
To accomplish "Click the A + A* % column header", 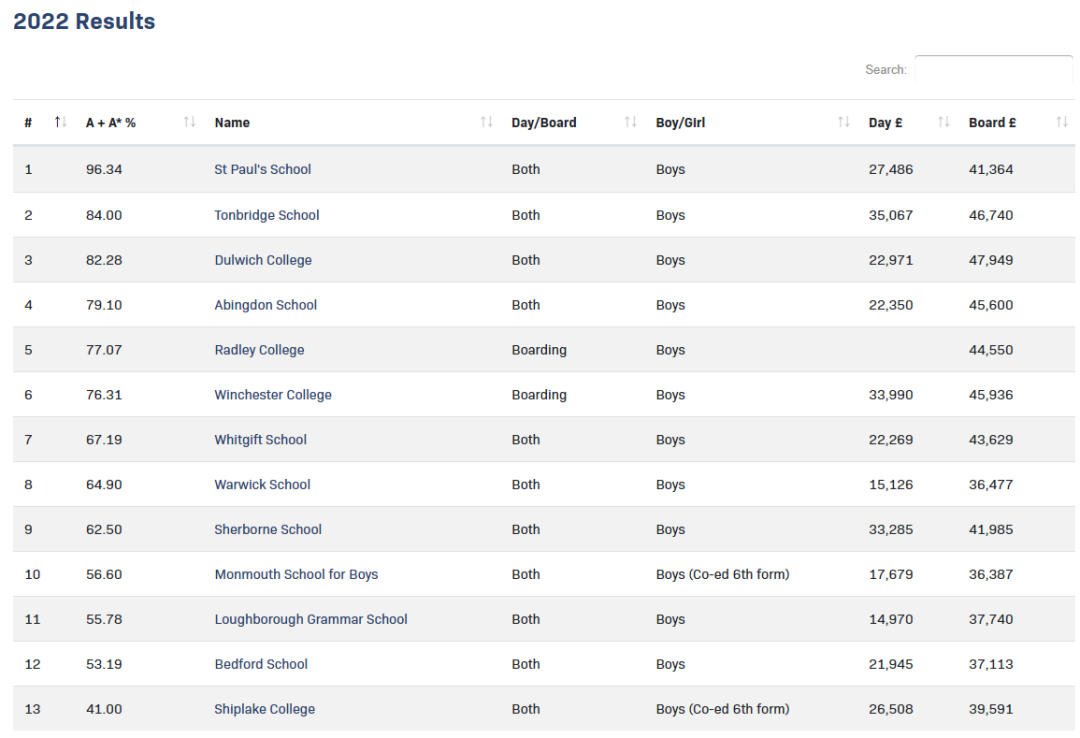I will point(111,123).
